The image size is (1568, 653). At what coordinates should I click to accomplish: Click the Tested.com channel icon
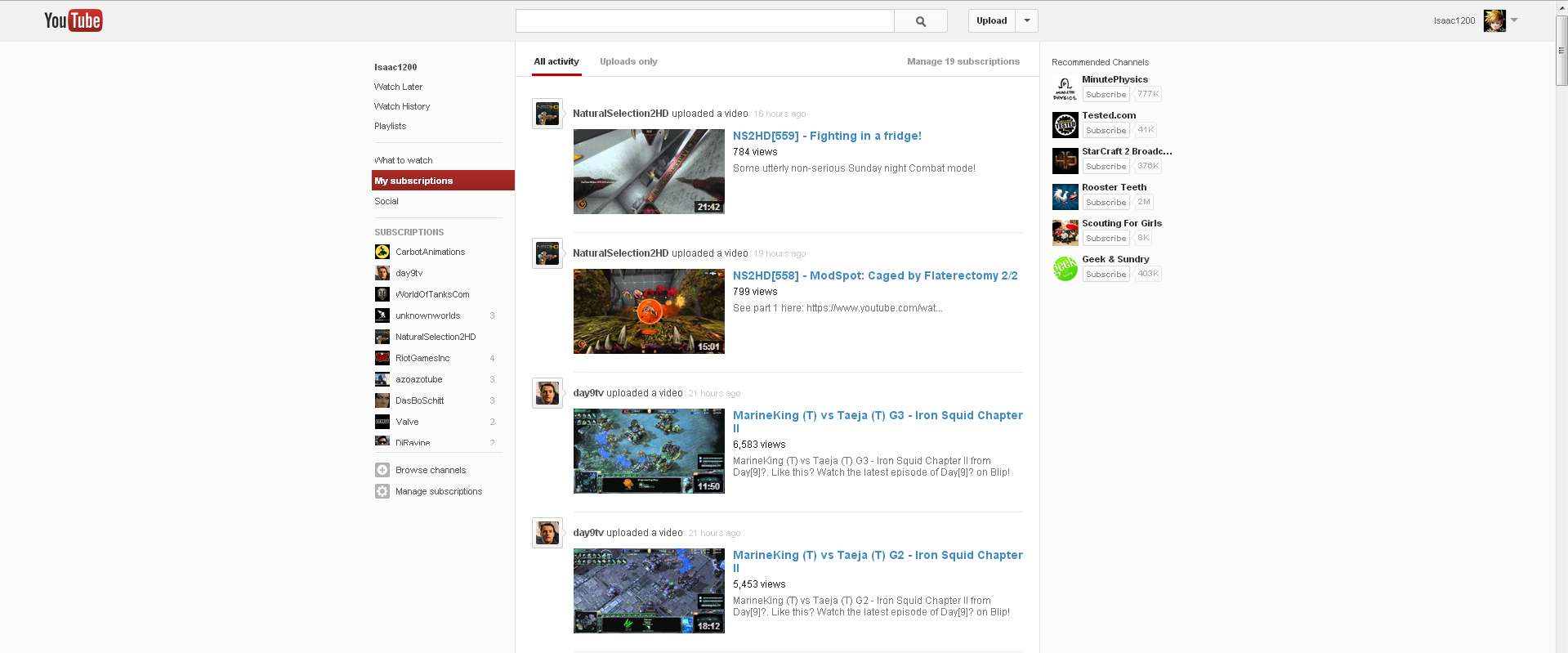tap(1065, 124)
